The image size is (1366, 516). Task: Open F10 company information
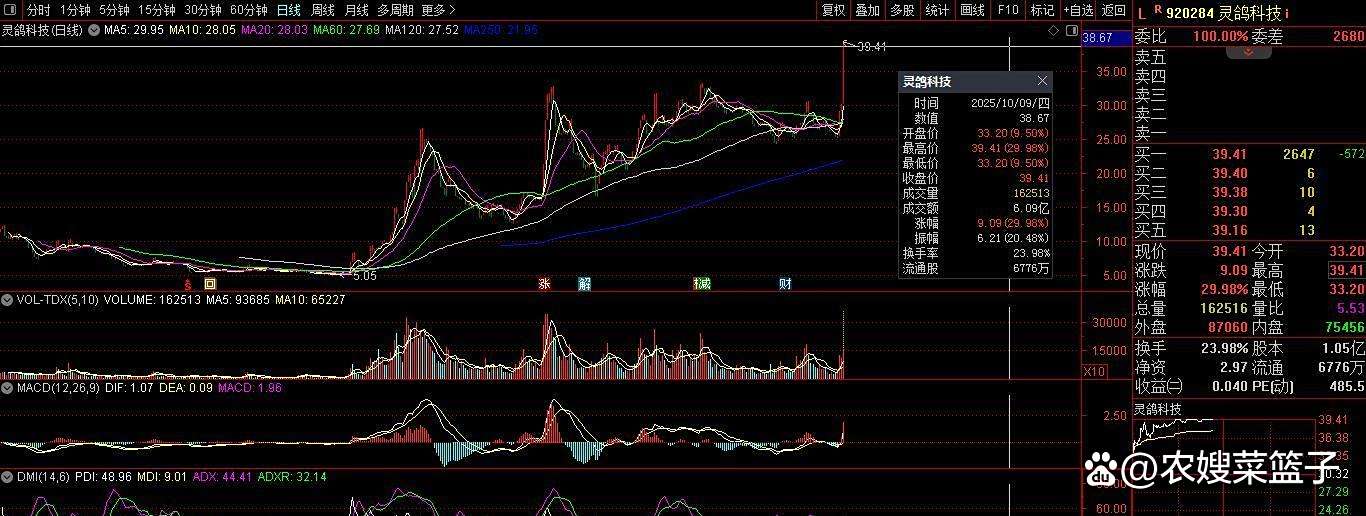pos(1008,10)
